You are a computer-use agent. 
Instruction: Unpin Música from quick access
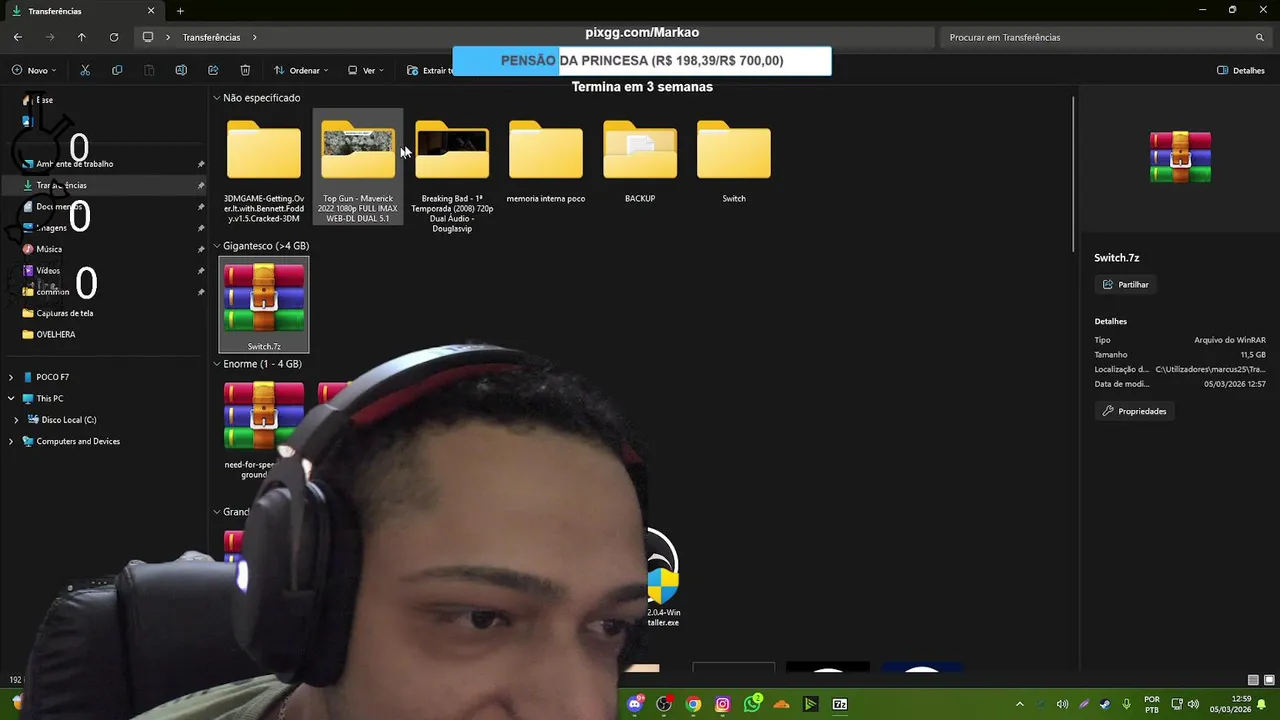(x=201, y=249)
